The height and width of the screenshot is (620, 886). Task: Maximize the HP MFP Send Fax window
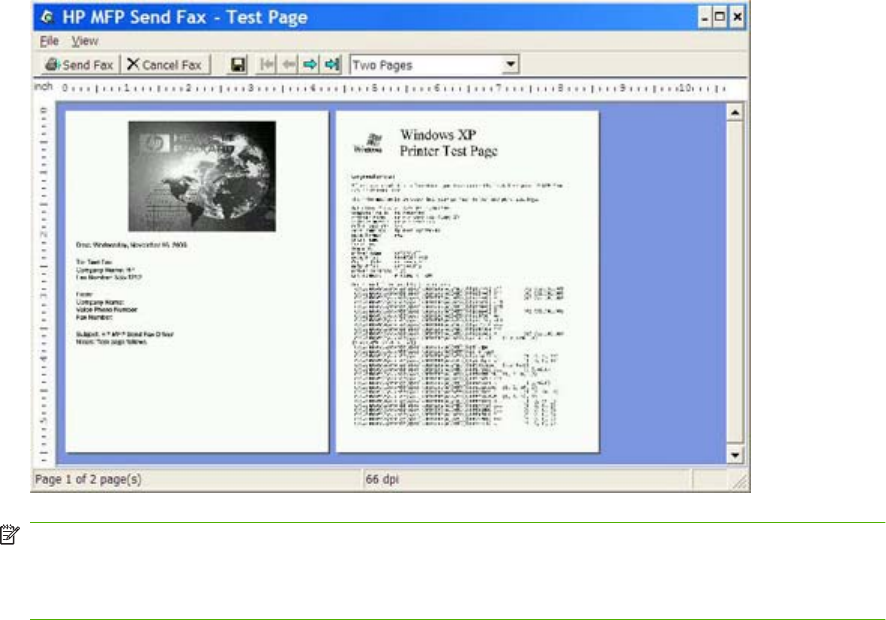(x=720, y=18)
